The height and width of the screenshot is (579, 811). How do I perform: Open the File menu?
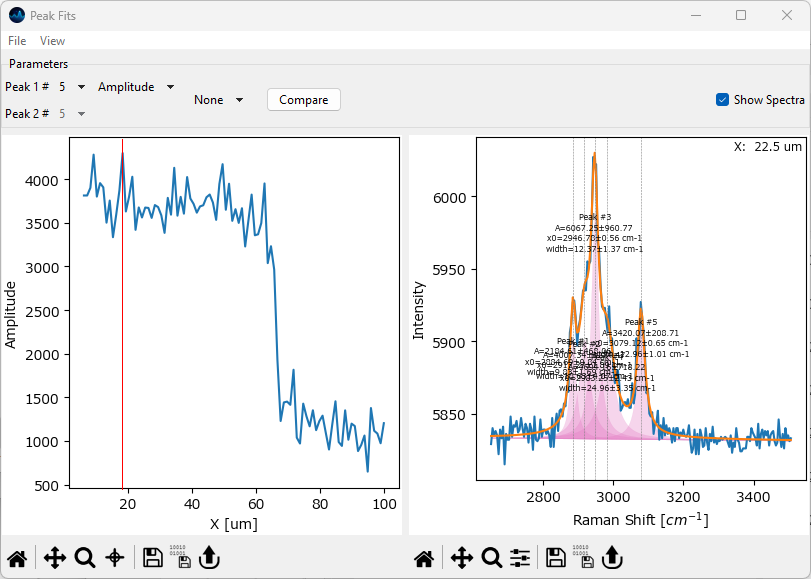click(x=17, y=41)
